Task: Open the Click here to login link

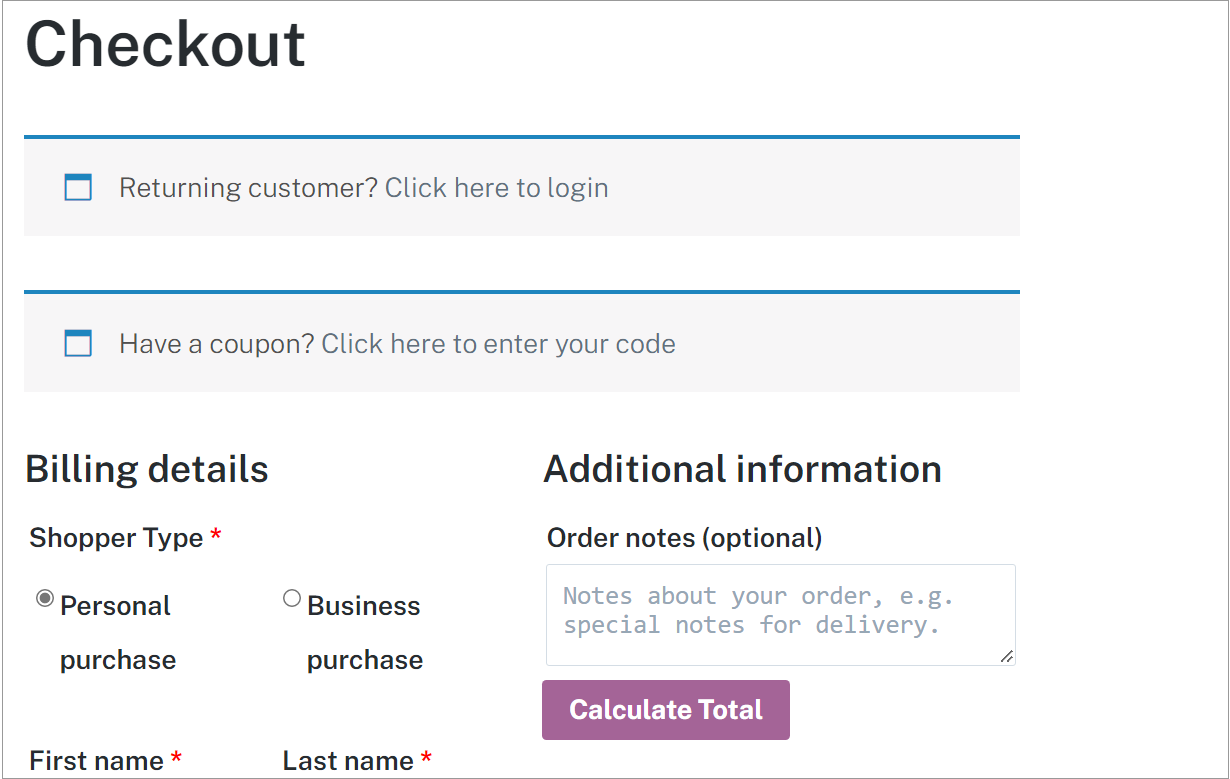Action: click(x=496, y=188)
